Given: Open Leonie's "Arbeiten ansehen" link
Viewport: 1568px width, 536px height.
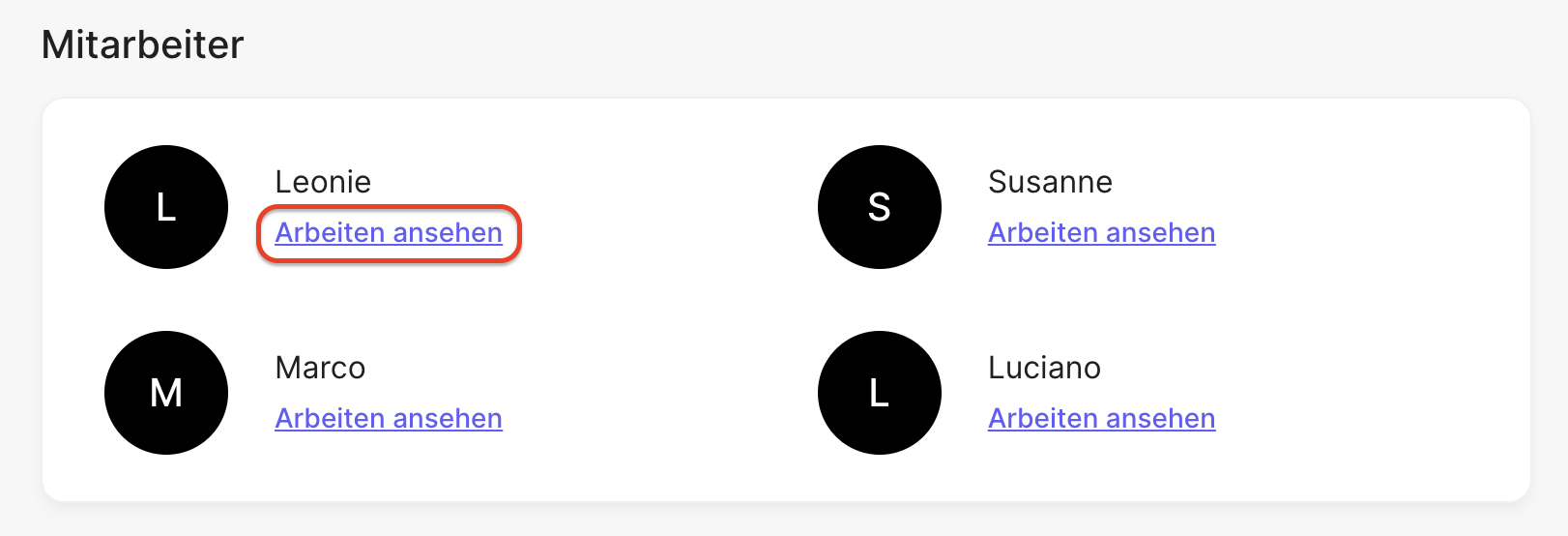Looking at the screenshot, I should tap(389, 233).
